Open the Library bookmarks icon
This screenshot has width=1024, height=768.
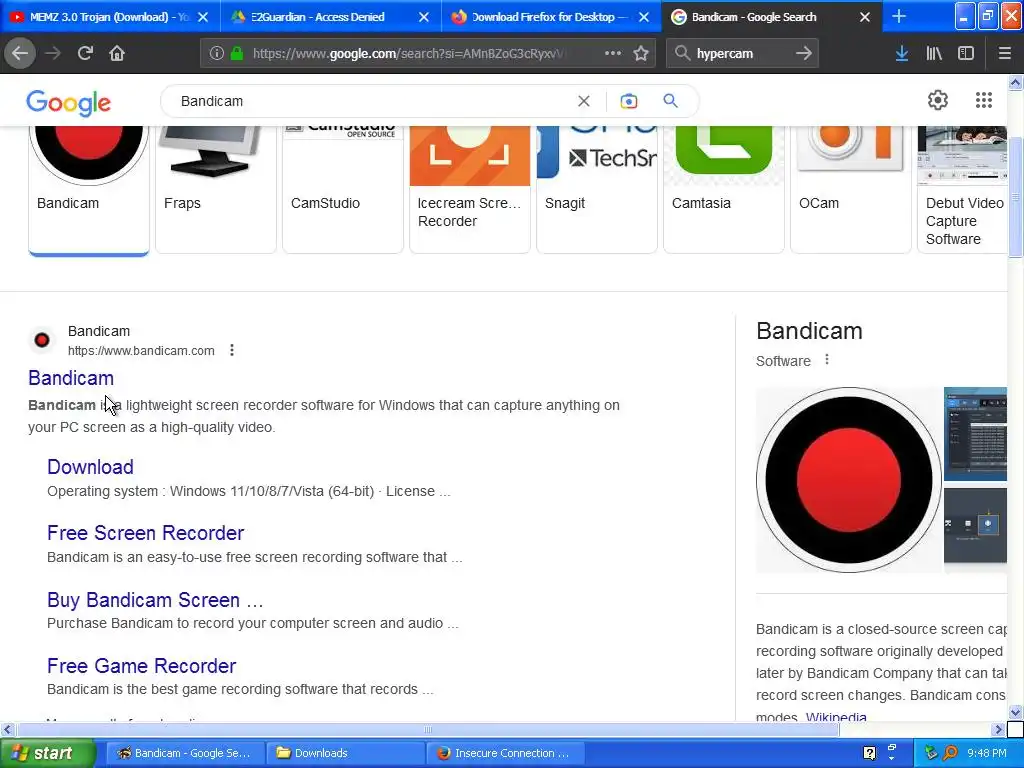tap(934, 54)
